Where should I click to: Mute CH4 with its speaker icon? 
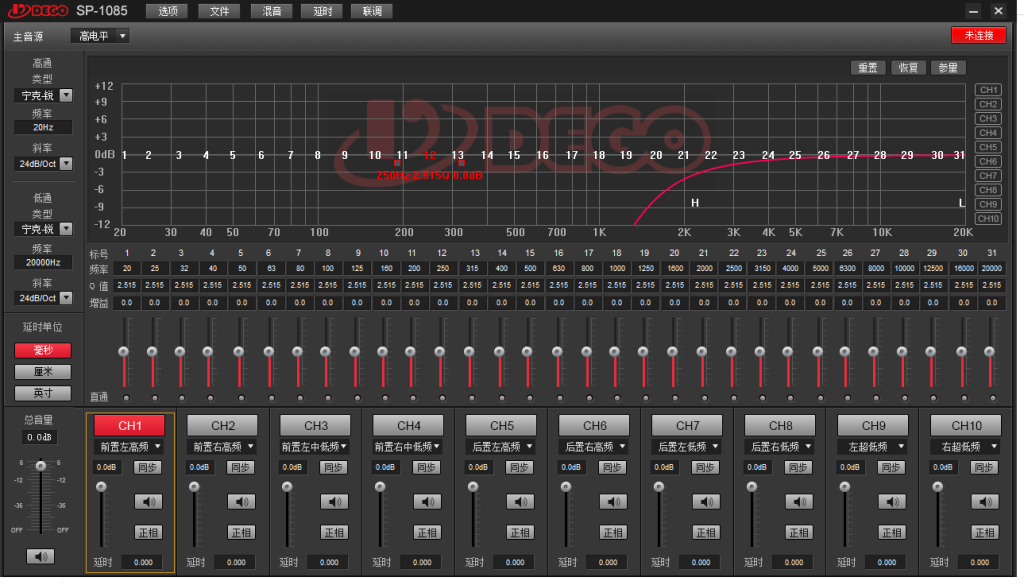point(427,501)
